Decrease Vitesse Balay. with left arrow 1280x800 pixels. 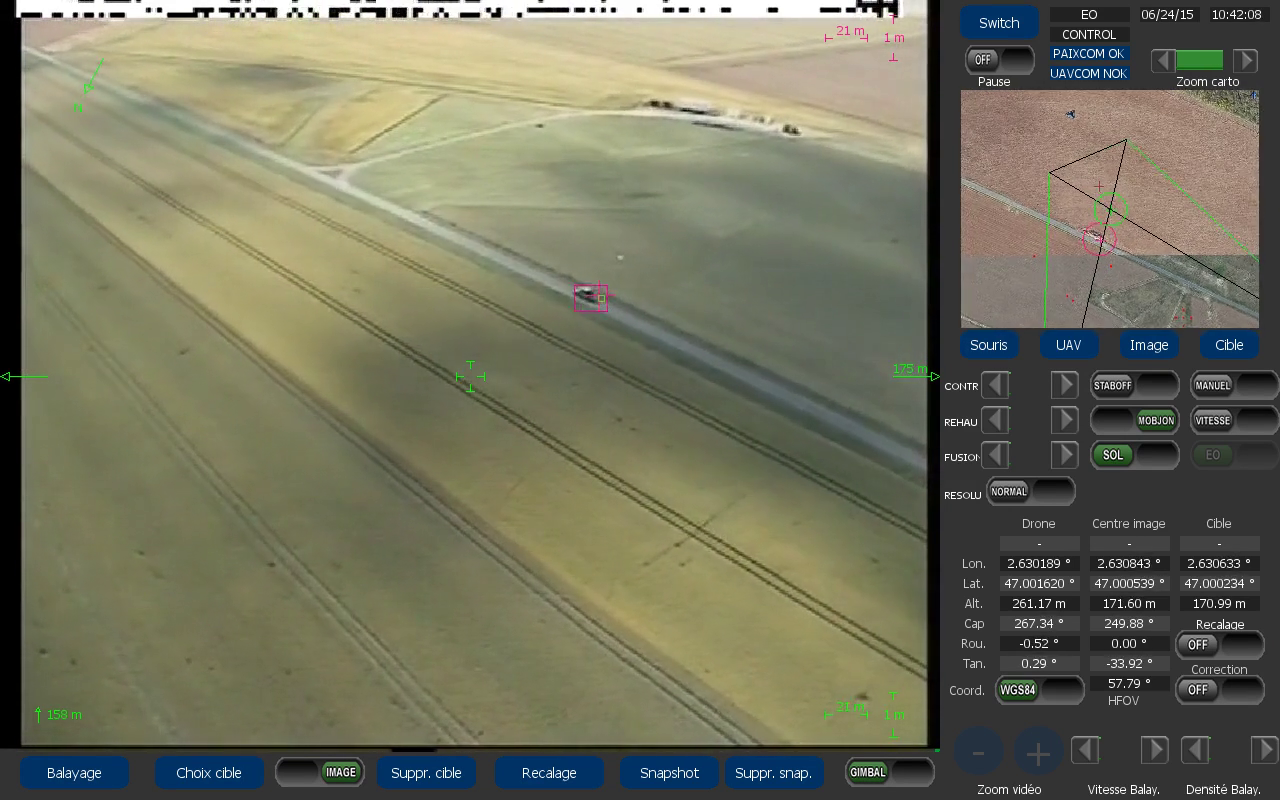pos(1086,749)
